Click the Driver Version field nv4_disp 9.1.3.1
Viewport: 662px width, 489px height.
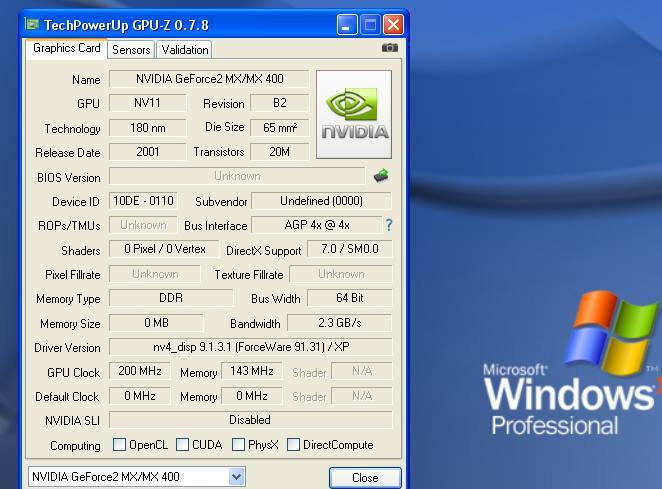[251, 347]
